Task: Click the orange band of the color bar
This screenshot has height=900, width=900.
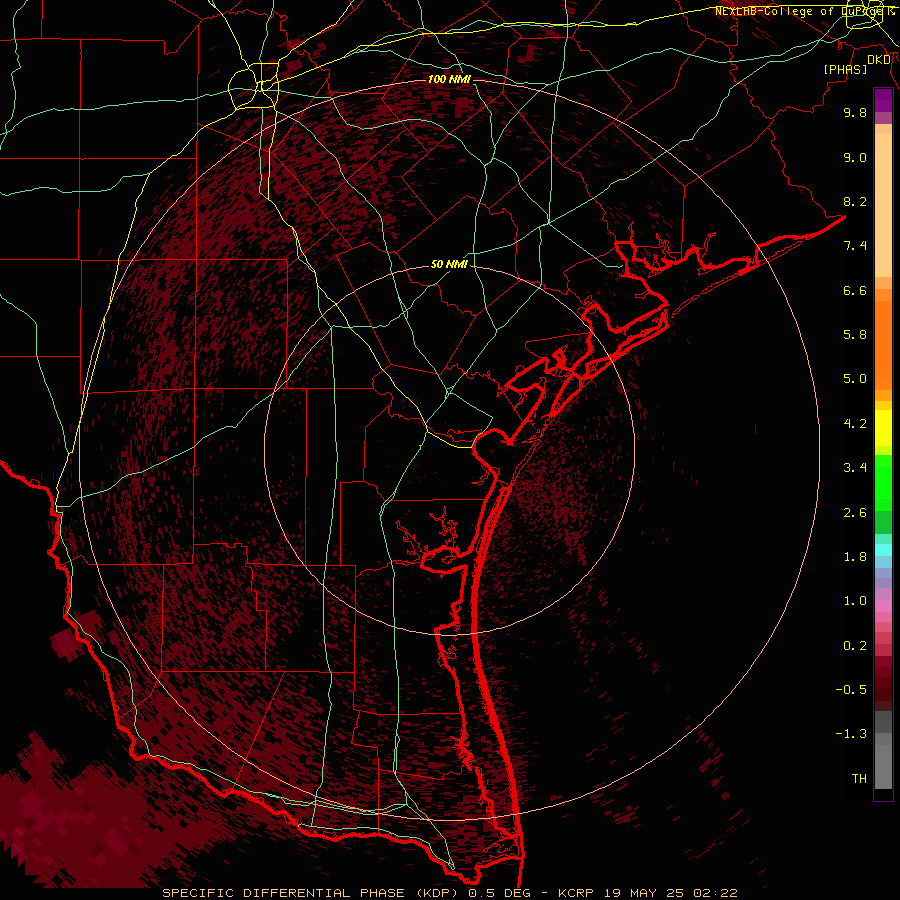Action: coord(883,346)
